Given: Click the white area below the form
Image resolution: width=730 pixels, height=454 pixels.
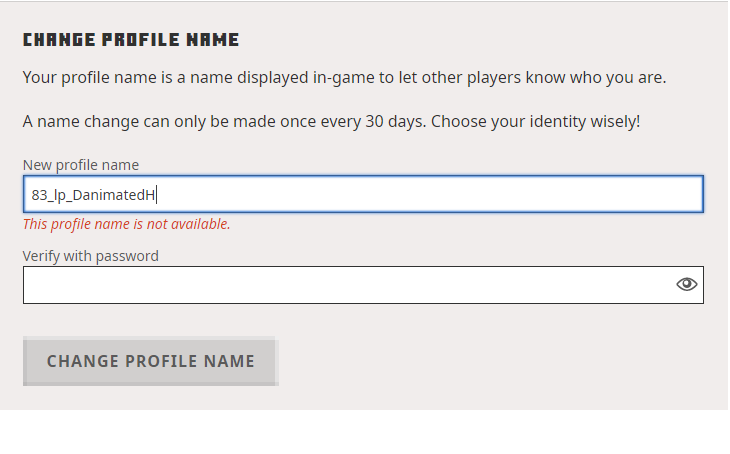Looking at the screenshot, I should (364, 432).
